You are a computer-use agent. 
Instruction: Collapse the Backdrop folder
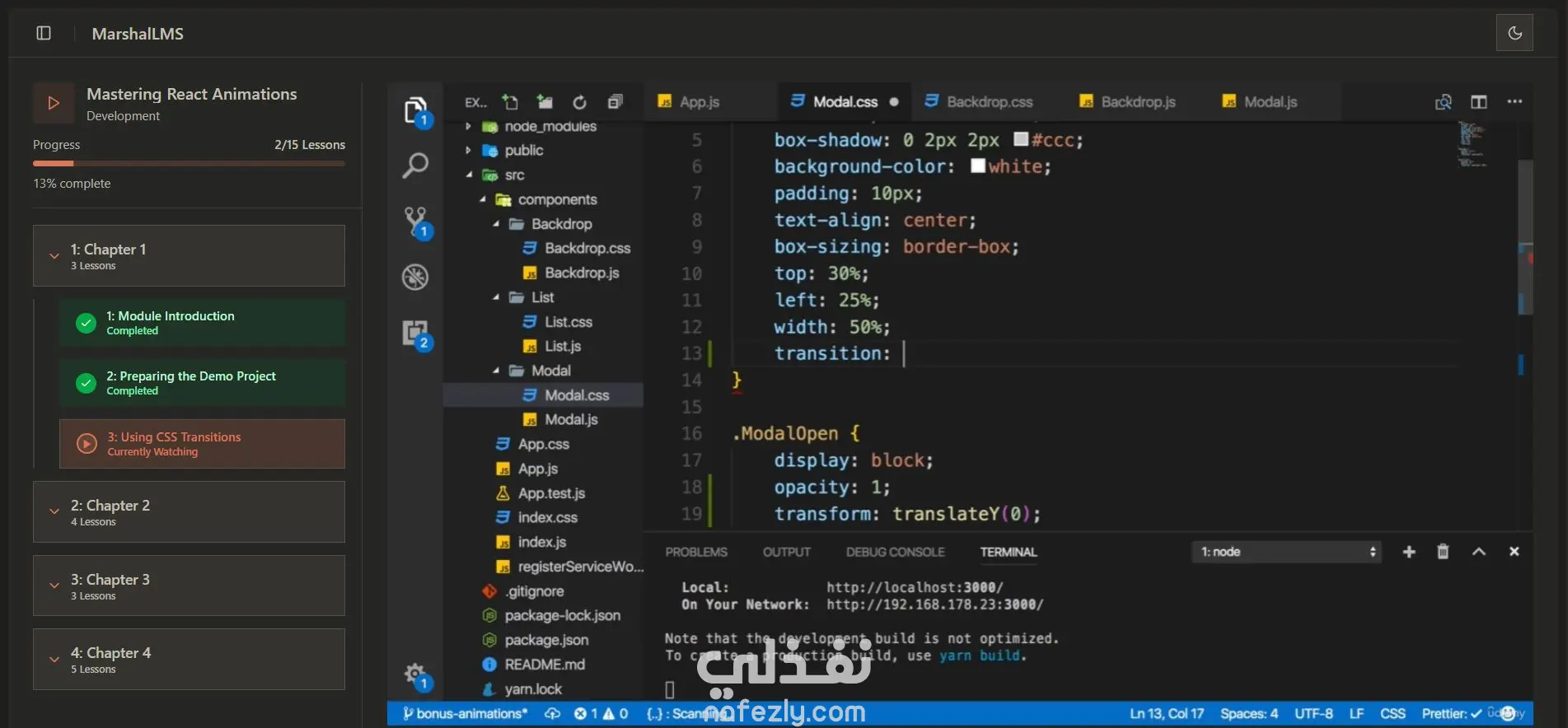click(x=496, y=224)
